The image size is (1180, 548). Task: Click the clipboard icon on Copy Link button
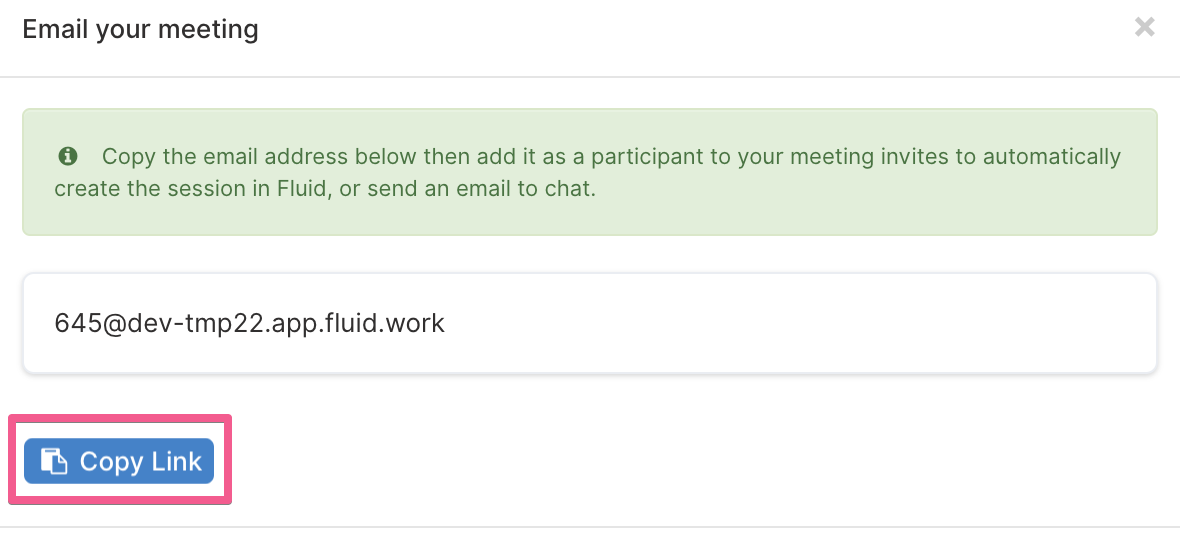click(x=54, y=461)
